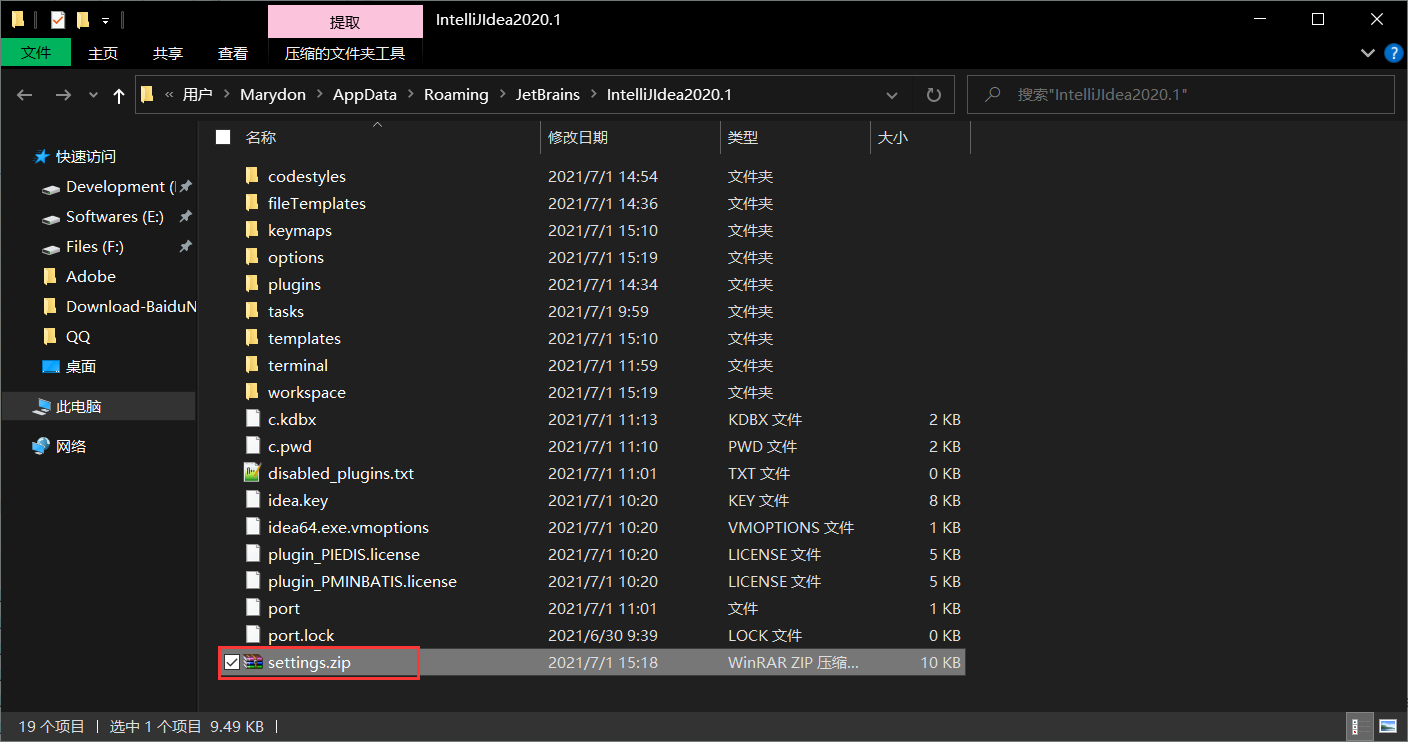Screen dimensions: 1408x742
Task: Click the Files (F:) drive icon
Action: coord(50,247)
